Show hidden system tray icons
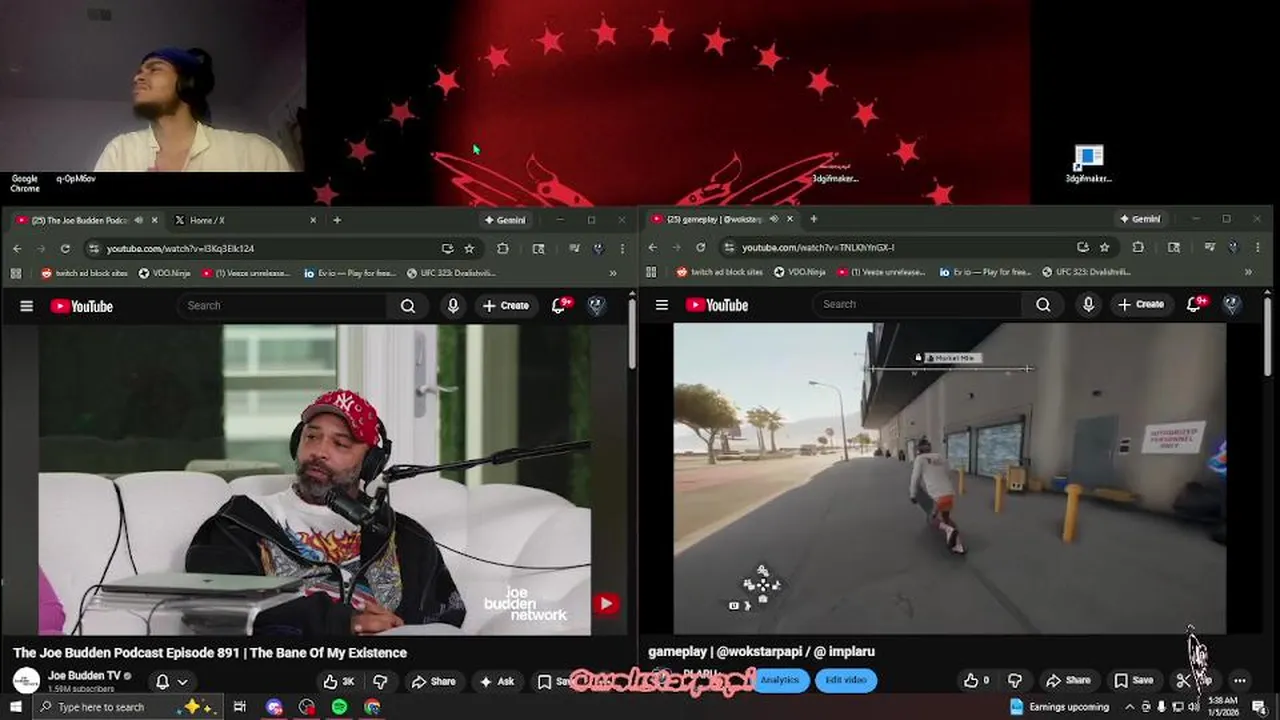This screenshot has width=1280, height=720. tap(1130, 707)
